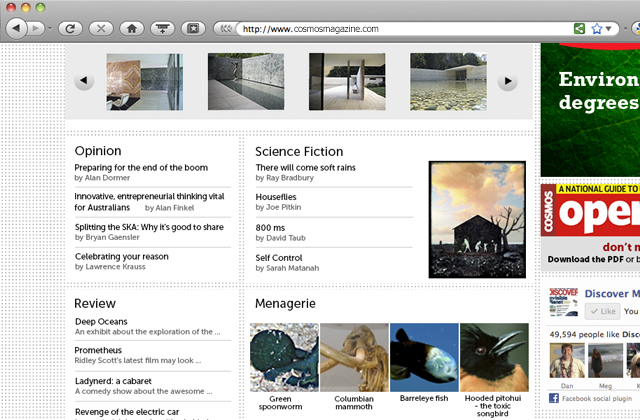Click the browser forward arrow button
The height and width of the screenshot is (420, 640).
[x=36, y=29]
